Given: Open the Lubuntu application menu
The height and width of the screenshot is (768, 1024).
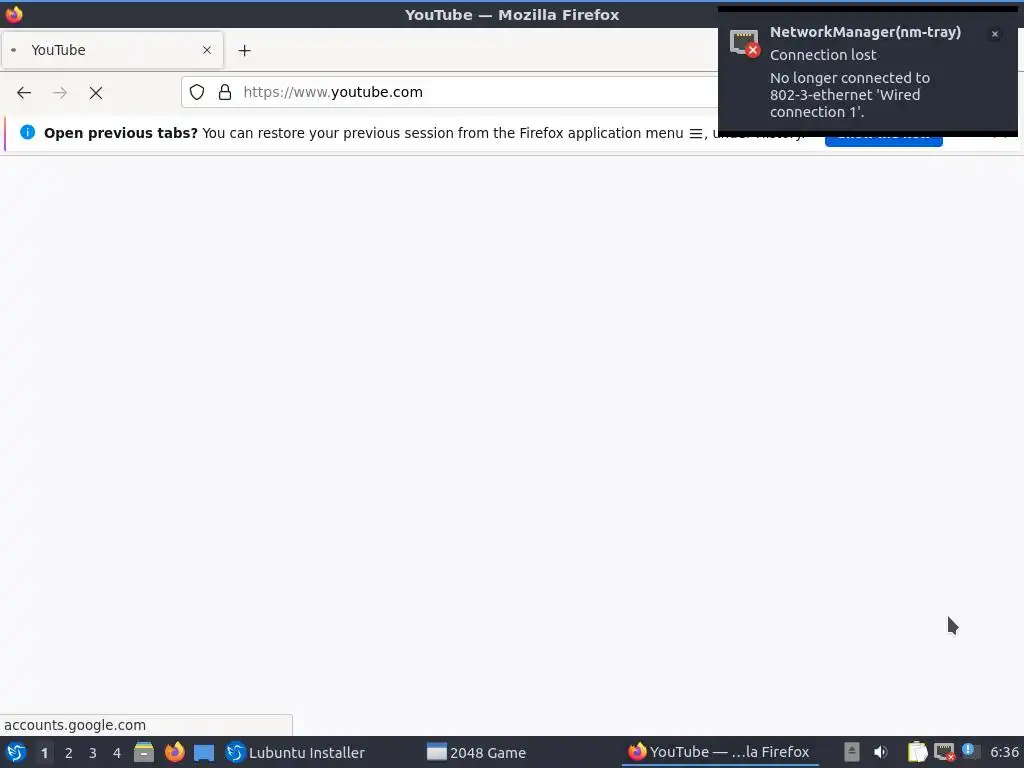Looking at the screenshot, I should [16, 752].
